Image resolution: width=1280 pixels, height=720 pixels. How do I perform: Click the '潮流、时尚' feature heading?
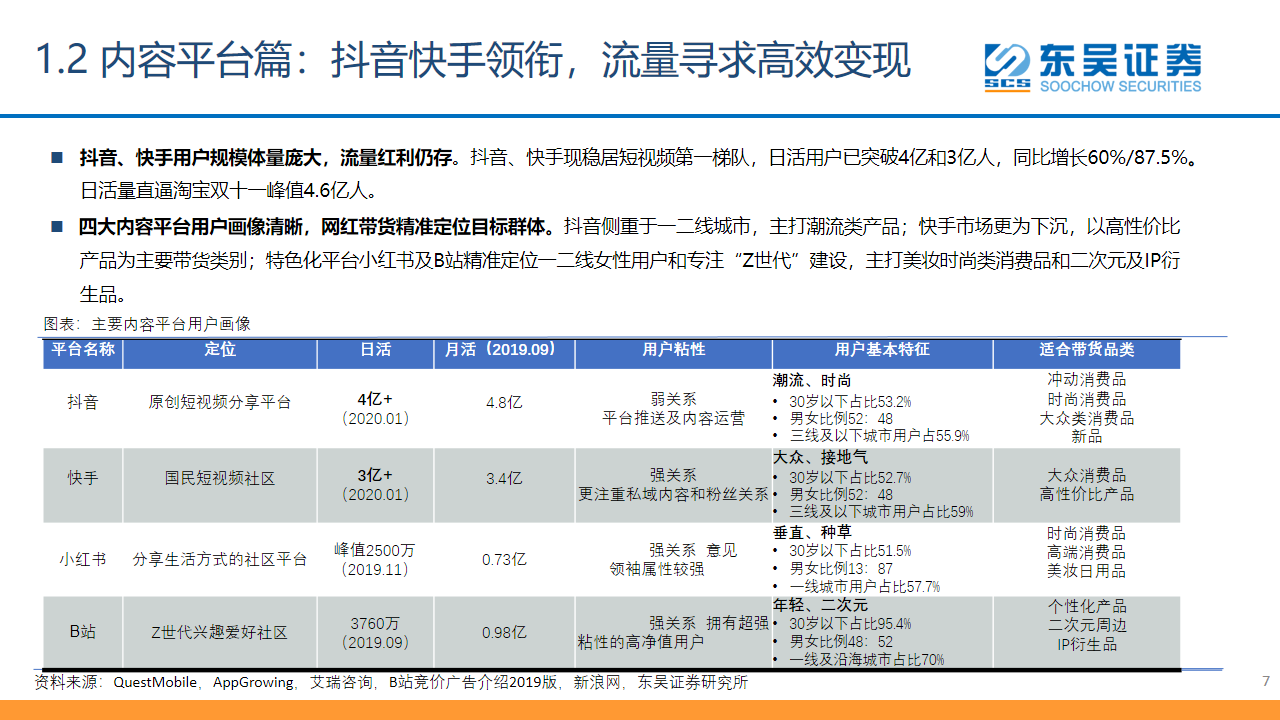pyautogui.click(x=812, y=381)
